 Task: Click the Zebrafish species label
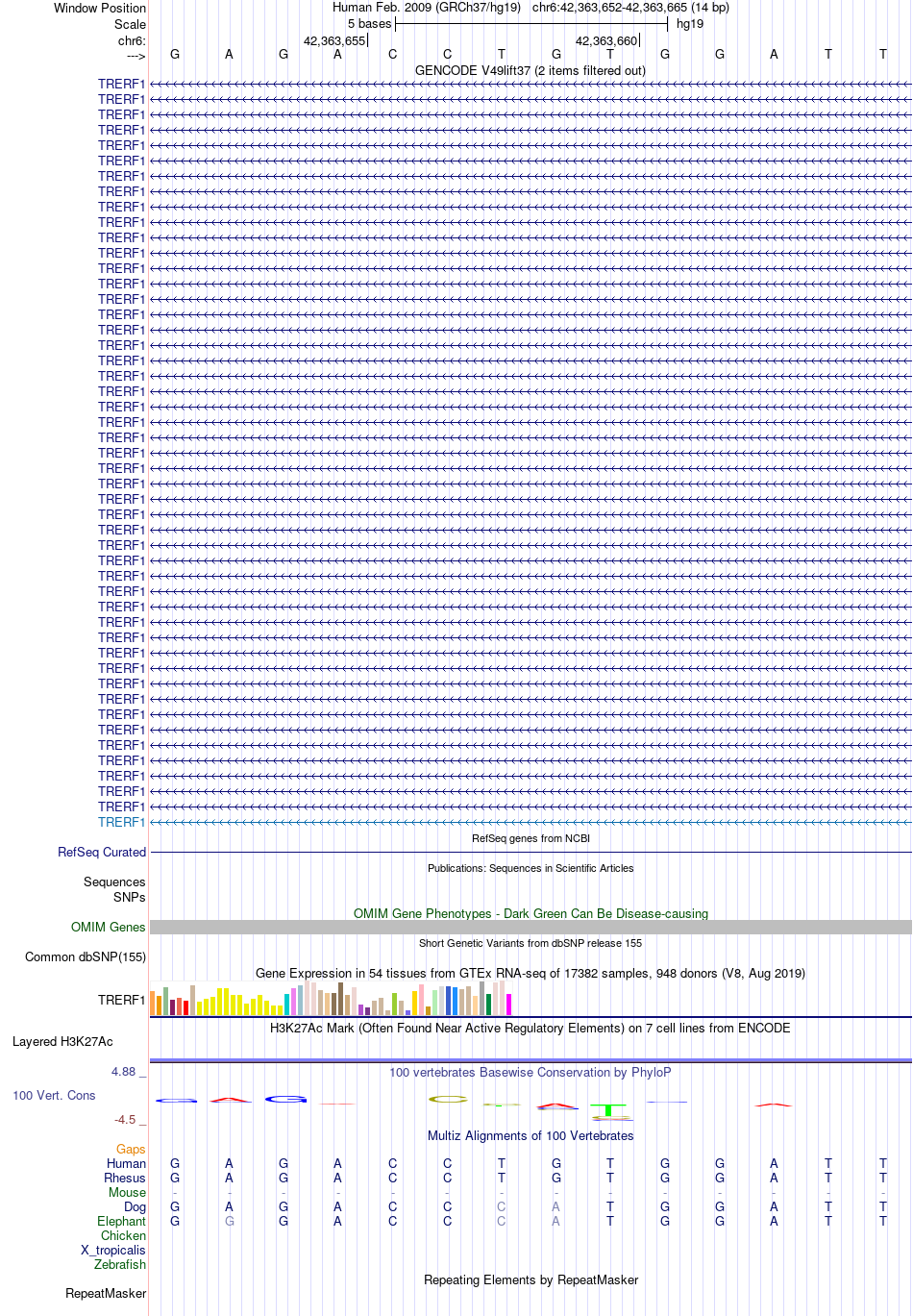pos(120,1264)
